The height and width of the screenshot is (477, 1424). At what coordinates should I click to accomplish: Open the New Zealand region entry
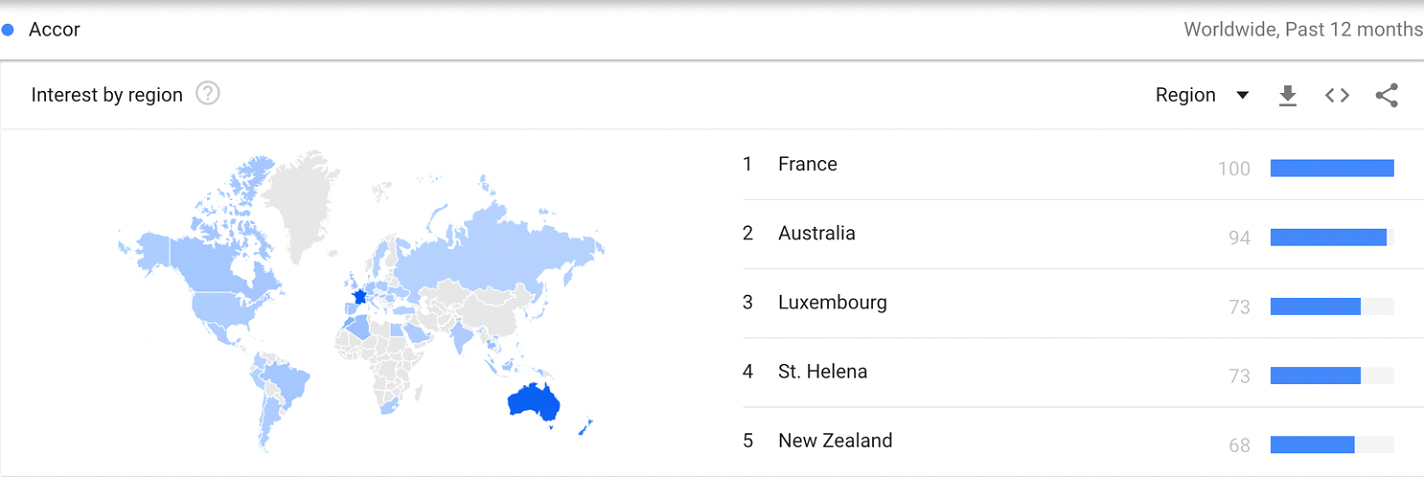click(x=834, y=440)
